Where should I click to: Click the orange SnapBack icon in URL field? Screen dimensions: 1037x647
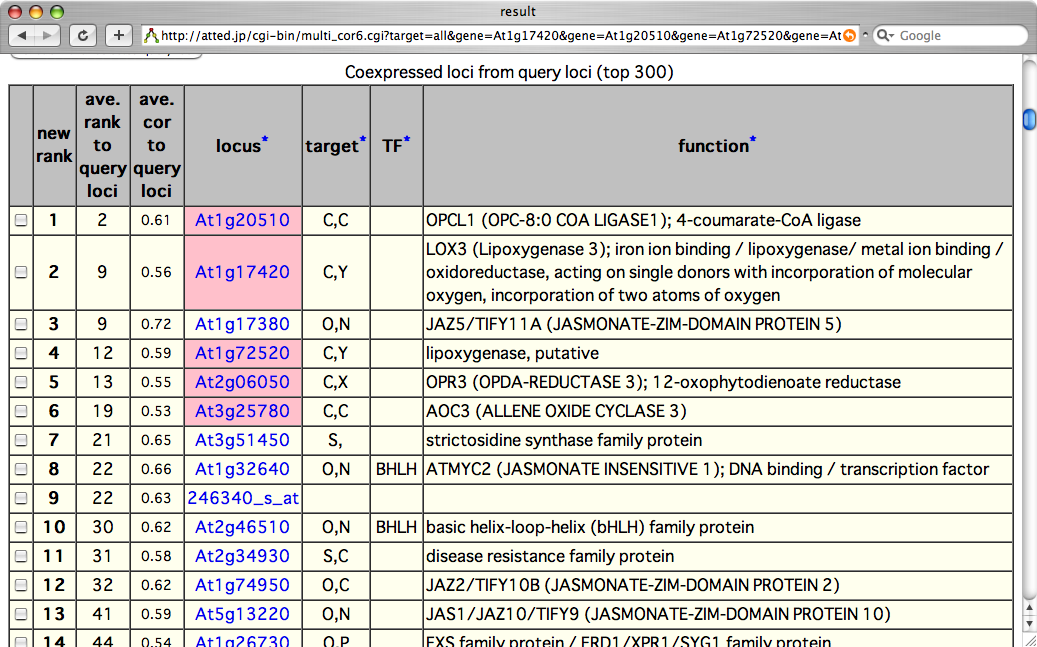(x=850, y=36)
